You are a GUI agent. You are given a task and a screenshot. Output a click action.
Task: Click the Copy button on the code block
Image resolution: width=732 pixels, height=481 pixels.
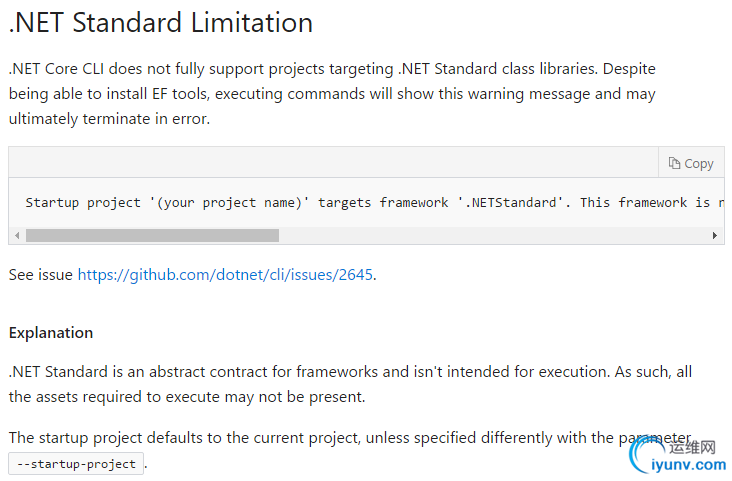pos(691,163)
